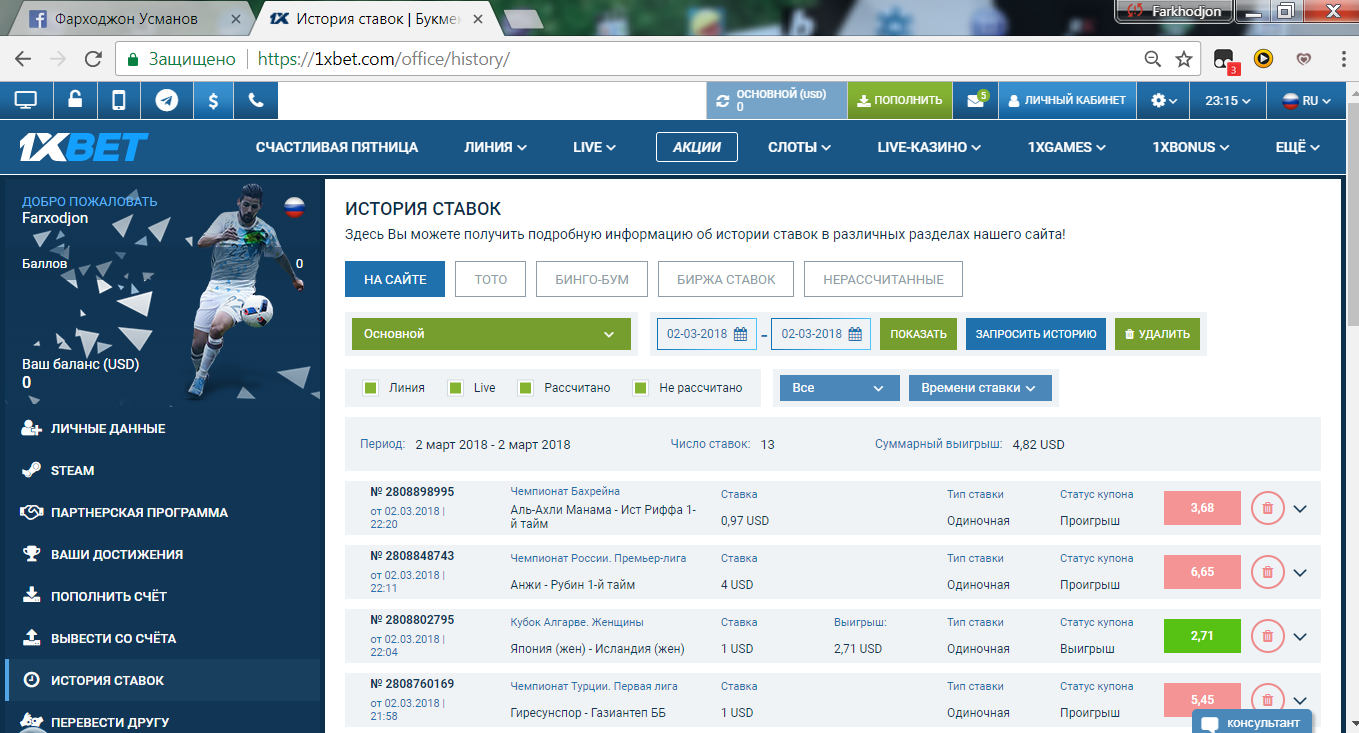Click СЧАСТЛИВАЯ ПЯТНИЦА
This screenshot has width=1359, height=733.
click(x=337, y=147)
